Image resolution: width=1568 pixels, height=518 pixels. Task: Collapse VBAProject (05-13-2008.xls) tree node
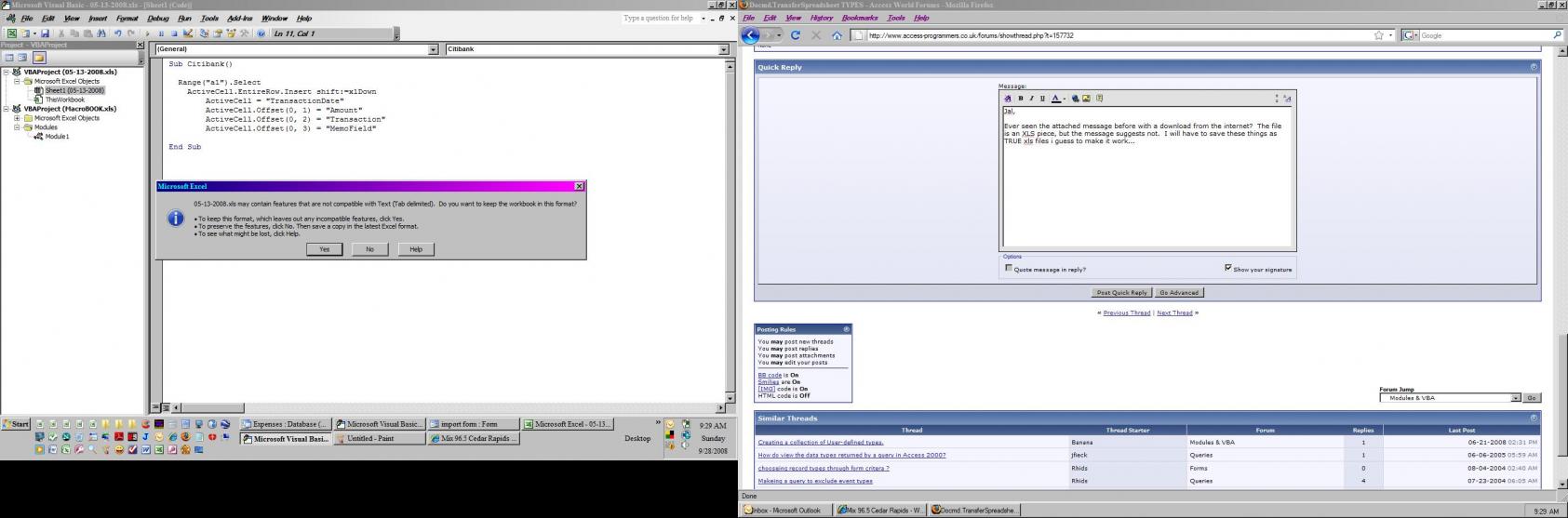coord(7,72)
